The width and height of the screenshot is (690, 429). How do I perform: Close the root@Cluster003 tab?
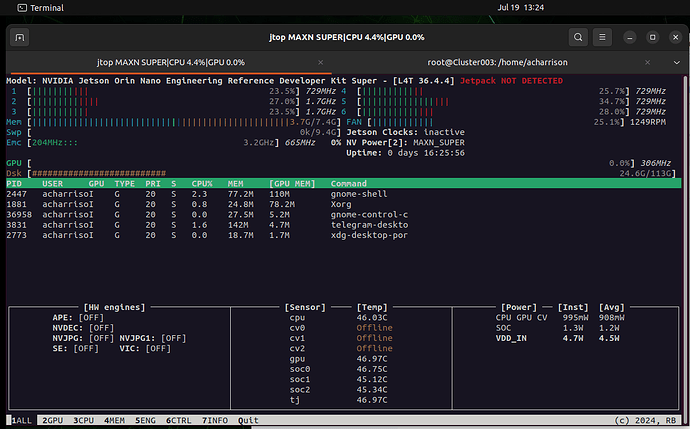[x=647, y=62]
